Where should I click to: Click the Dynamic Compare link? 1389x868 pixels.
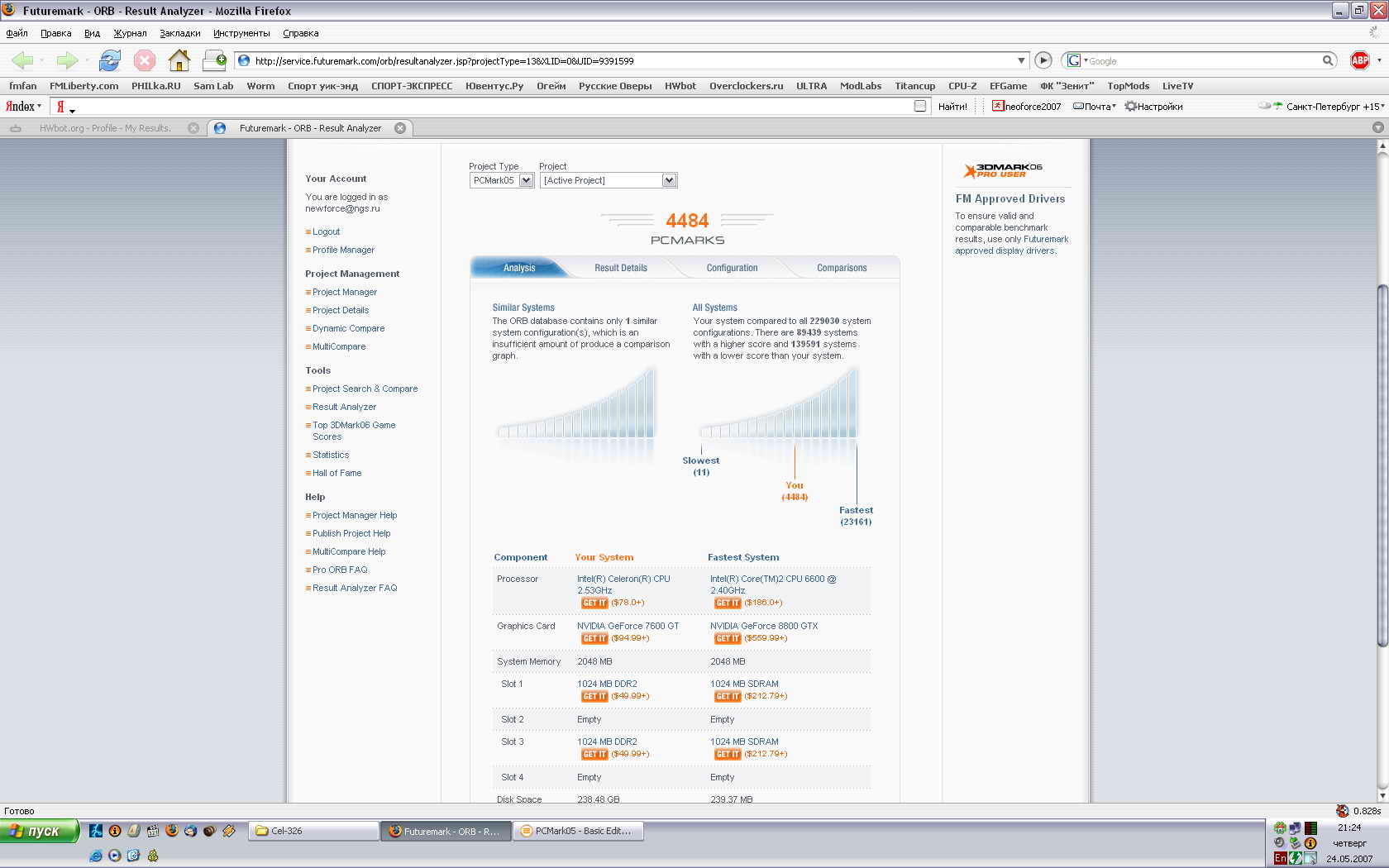coord(348,328)
